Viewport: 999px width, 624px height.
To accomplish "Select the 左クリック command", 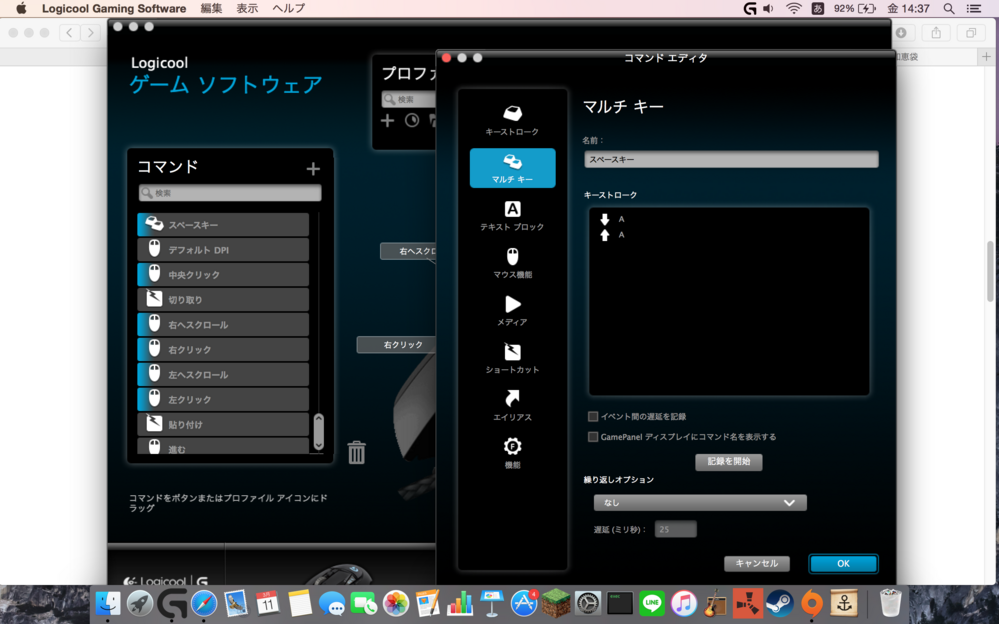I will tap(223, 400).
